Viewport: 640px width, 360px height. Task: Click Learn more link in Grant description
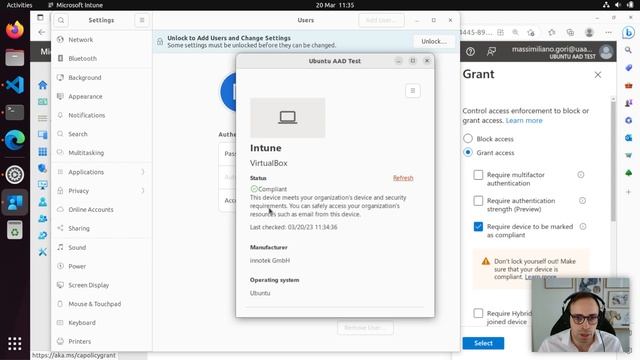click(x=524, y=120)
